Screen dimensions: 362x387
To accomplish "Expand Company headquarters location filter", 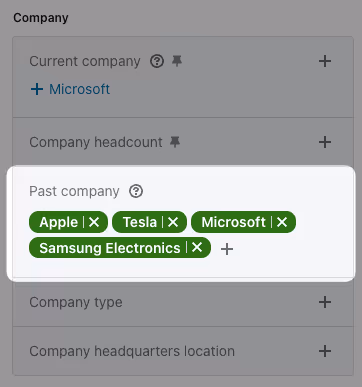I will pos(325,351).
